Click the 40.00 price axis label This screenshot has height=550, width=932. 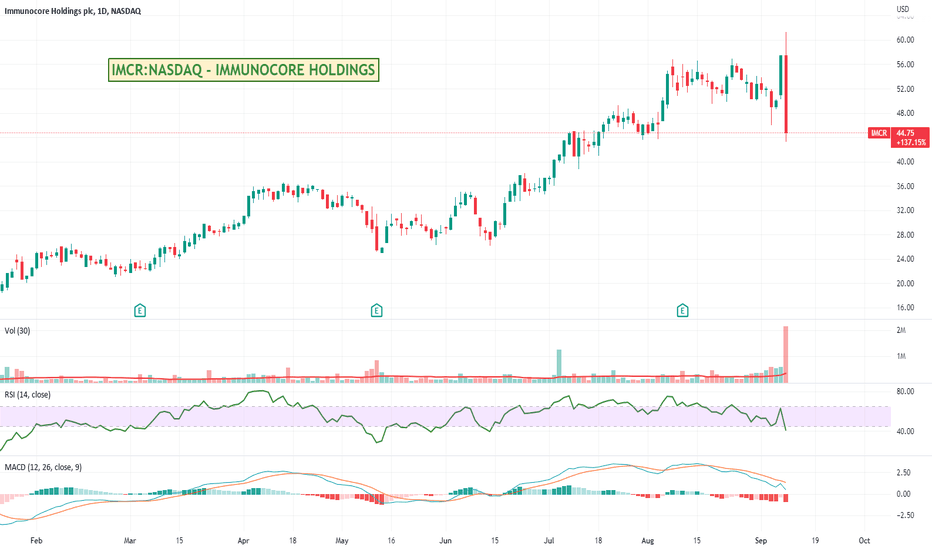905,162
